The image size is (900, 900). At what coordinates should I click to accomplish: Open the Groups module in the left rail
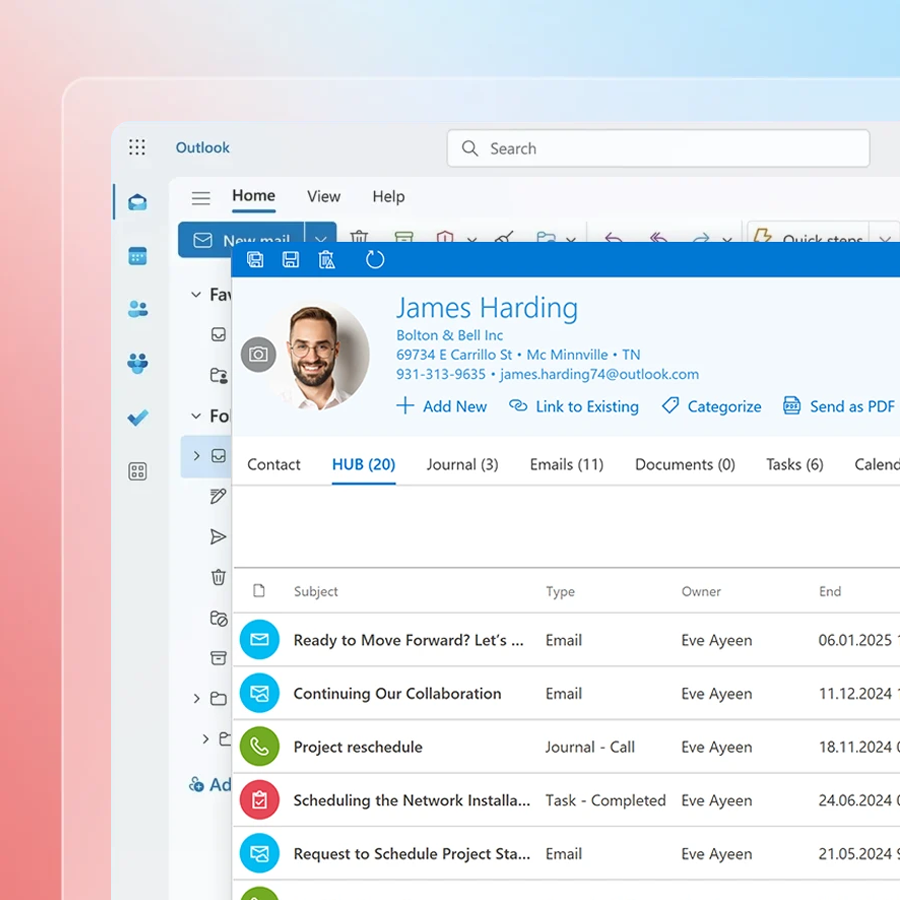tap(137, 363)
